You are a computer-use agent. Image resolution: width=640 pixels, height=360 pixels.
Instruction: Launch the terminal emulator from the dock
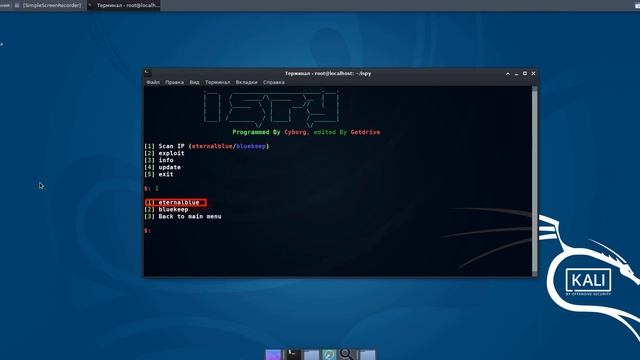coord(293,354)
